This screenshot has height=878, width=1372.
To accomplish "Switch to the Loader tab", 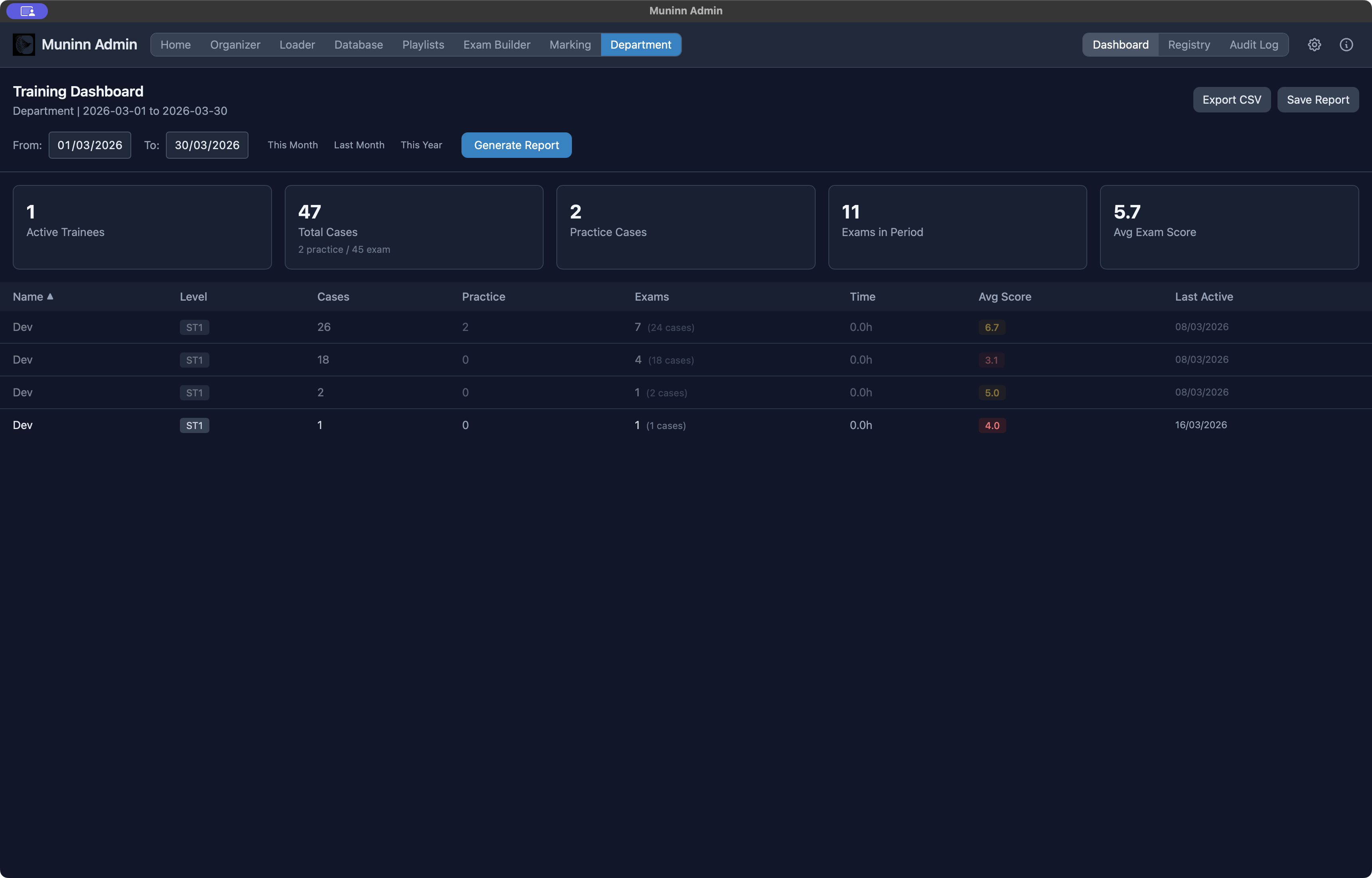I will 297,45.
